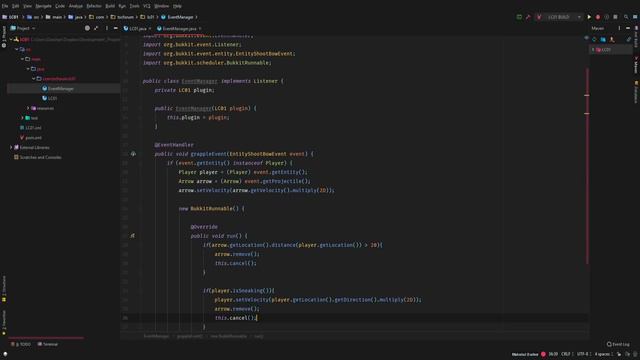
Task: Click grappleEvent() in bottom editor breadcrumbs
Action: coord(190,336)
